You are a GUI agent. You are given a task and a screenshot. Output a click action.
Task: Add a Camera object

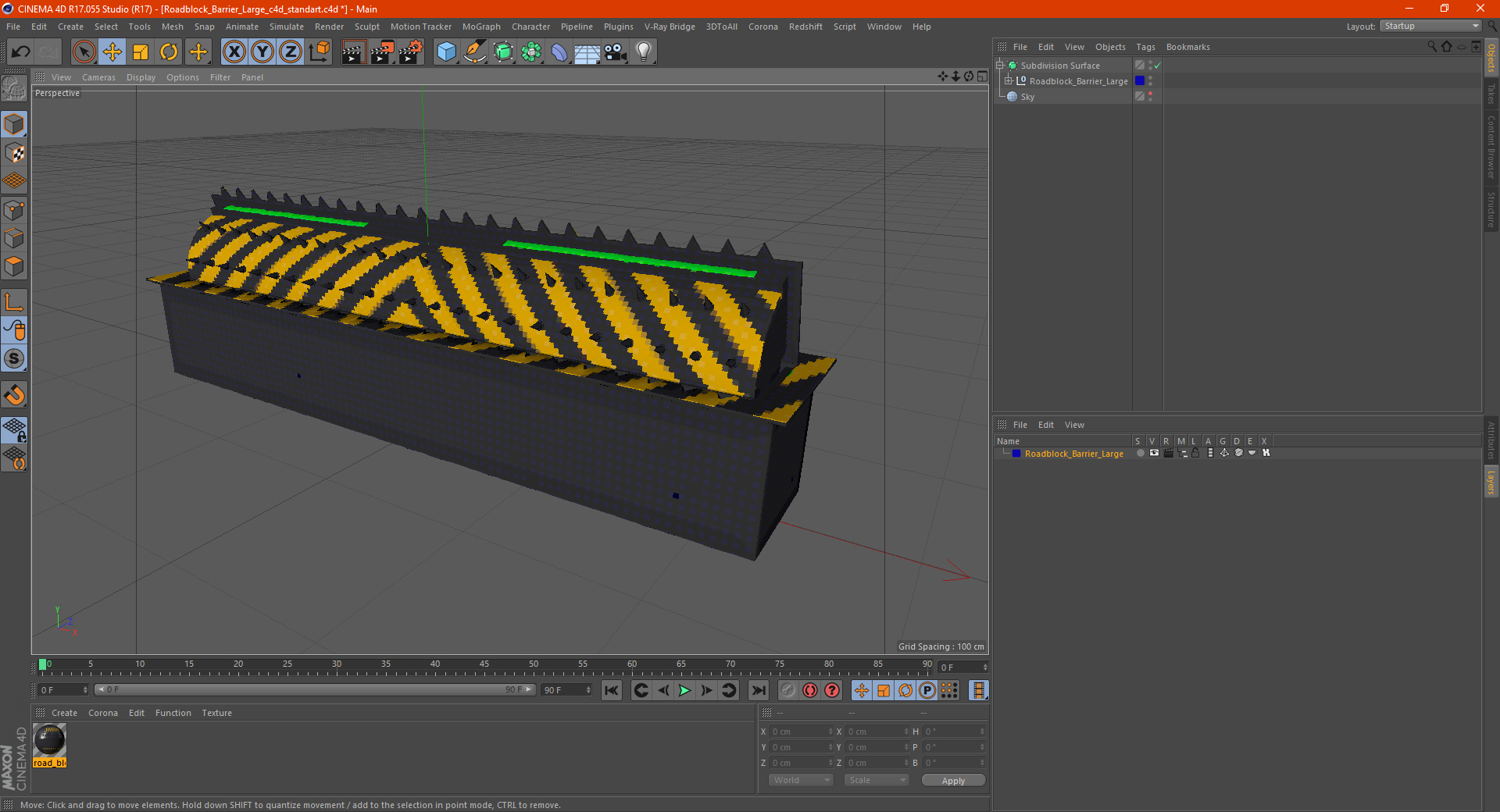[x=616, y=52]
